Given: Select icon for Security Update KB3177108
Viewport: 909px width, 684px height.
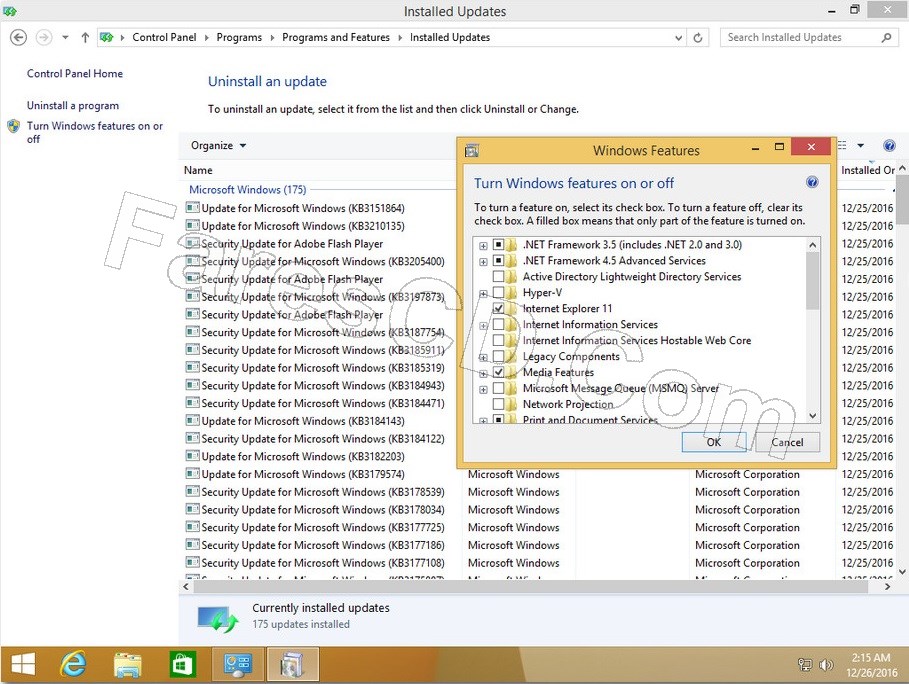Looking at the screenshot, I should click(192, 562).
